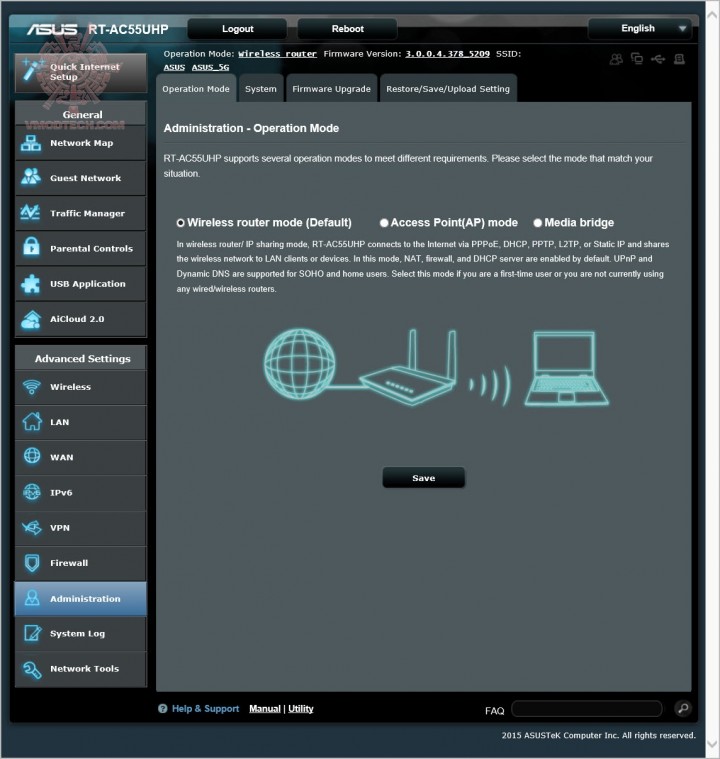
Task: Open System Log menu item
Action: [80, 634]
